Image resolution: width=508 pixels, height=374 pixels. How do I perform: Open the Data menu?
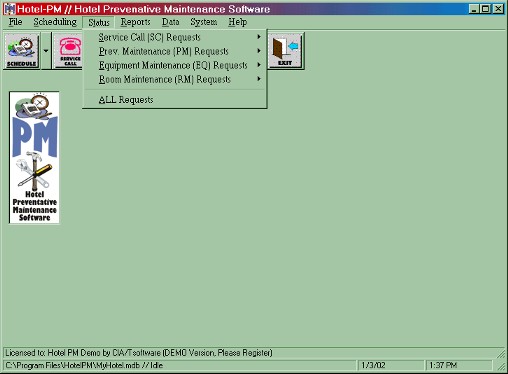coord(170,22)
